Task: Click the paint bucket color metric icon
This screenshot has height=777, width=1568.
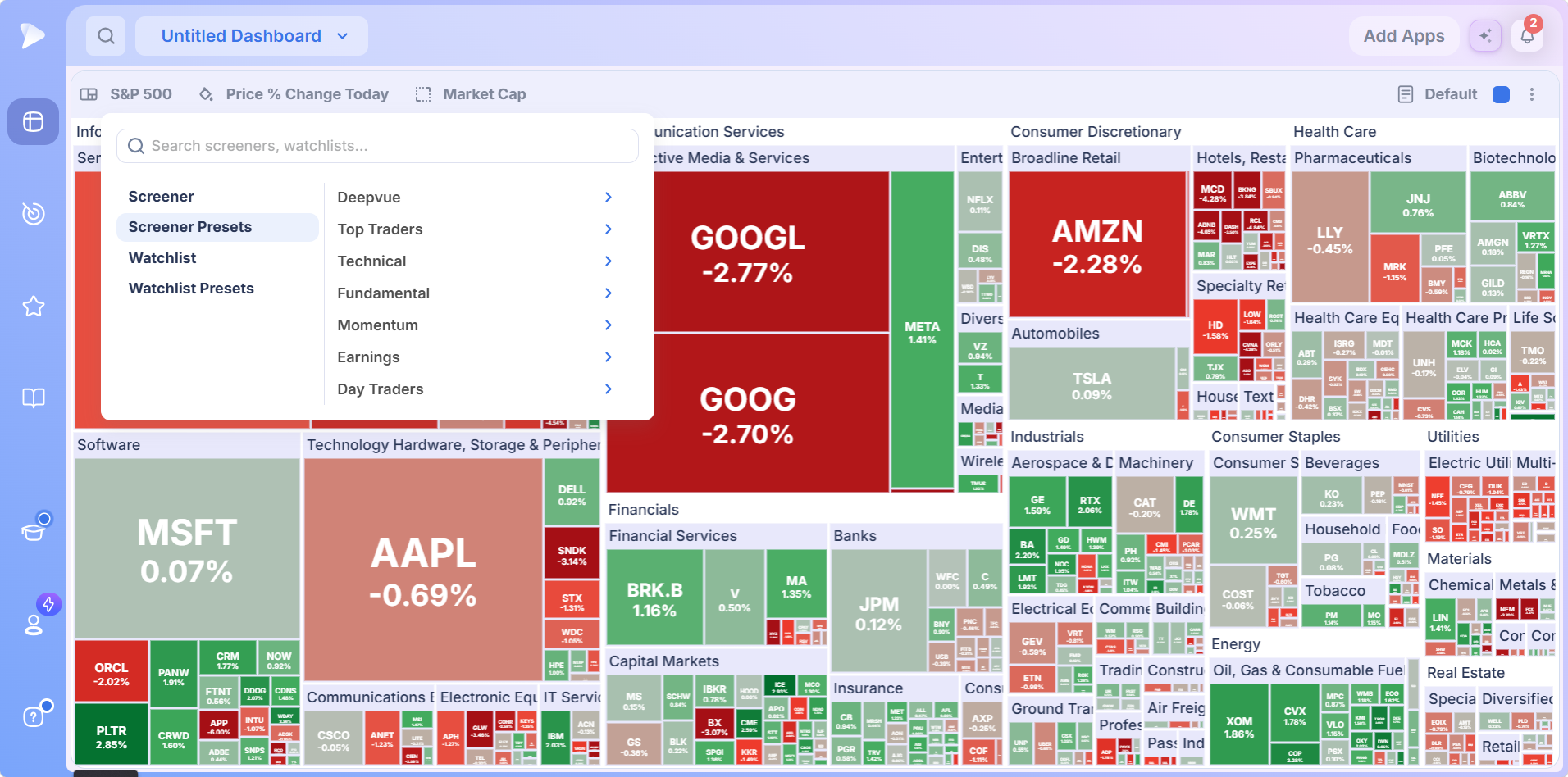Action: [x=206, y=94]
